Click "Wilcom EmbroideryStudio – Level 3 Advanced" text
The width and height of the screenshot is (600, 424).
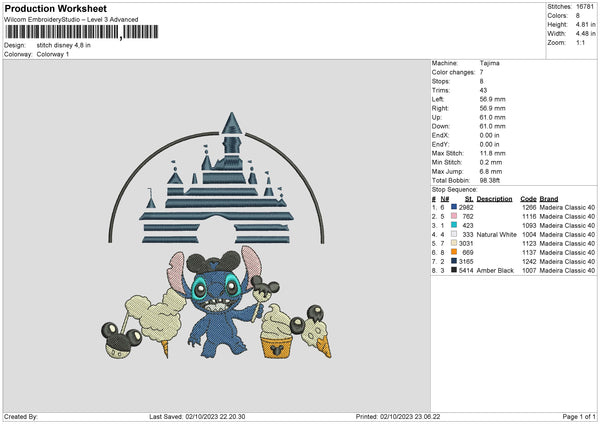[x=71, y=20]
